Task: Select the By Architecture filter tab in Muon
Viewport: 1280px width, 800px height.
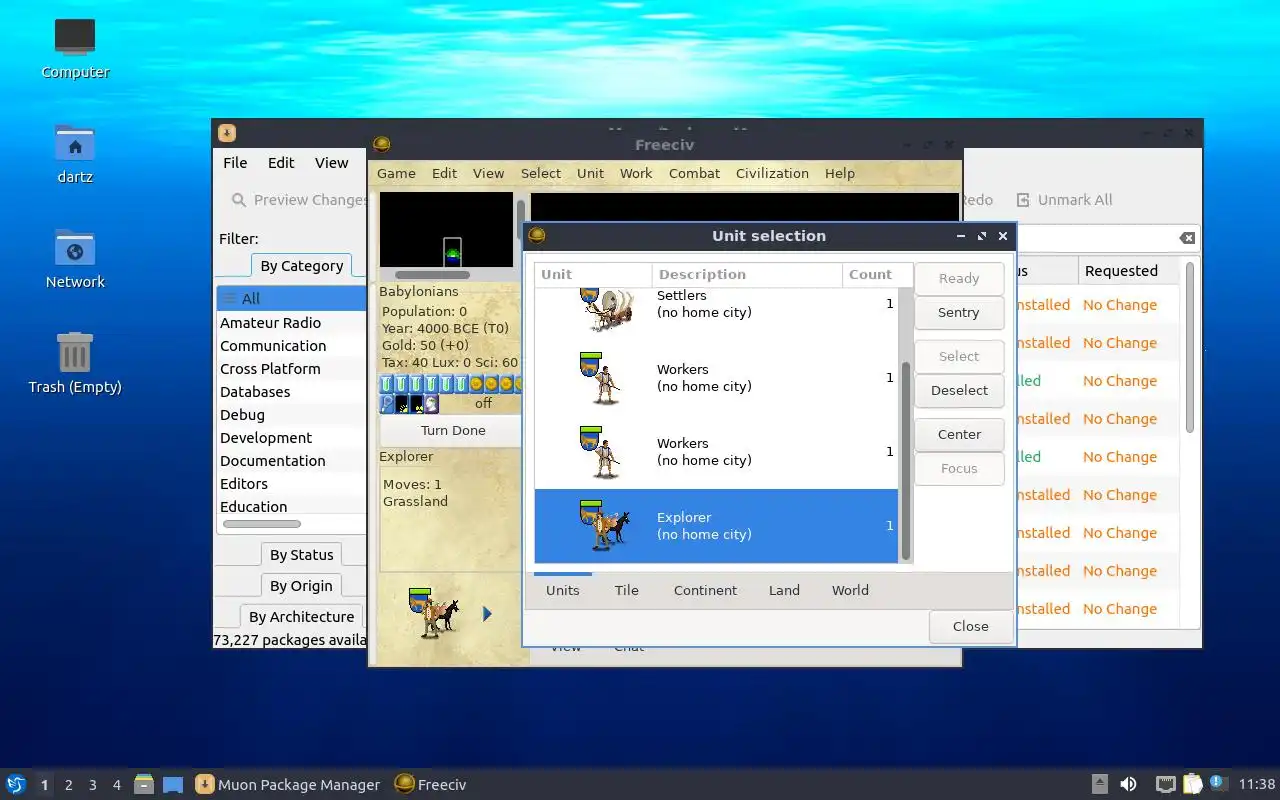Action: [301, 617]
